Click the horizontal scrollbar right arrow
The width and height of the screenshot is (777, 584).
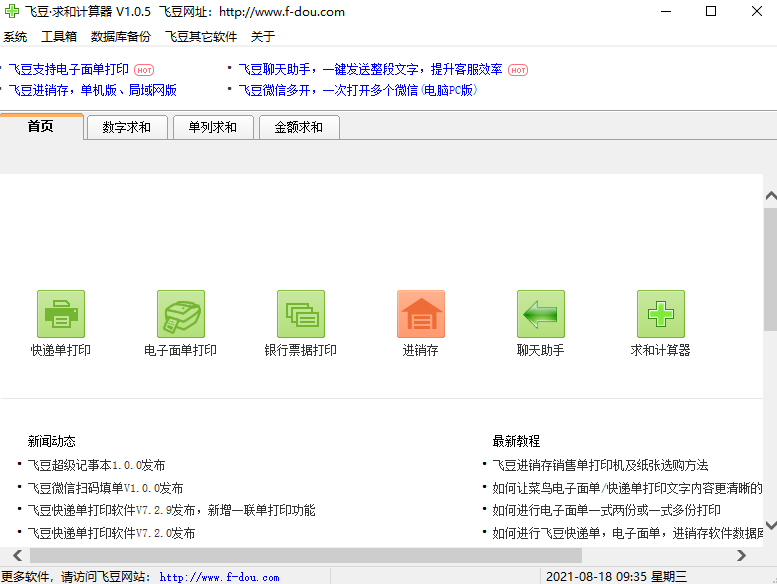coord(741,555)
